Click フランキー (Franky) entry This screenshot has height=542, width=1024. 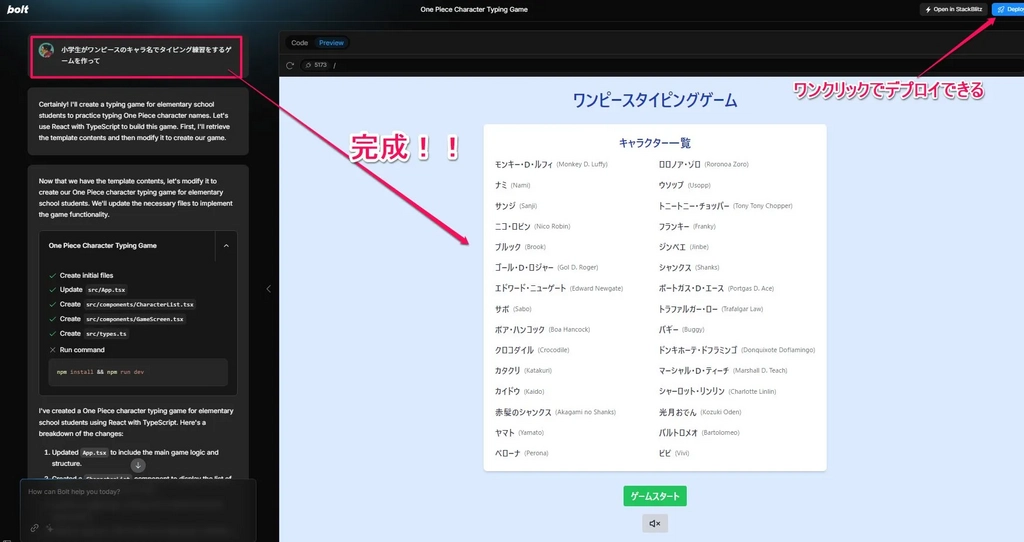[x=687, y=227]
